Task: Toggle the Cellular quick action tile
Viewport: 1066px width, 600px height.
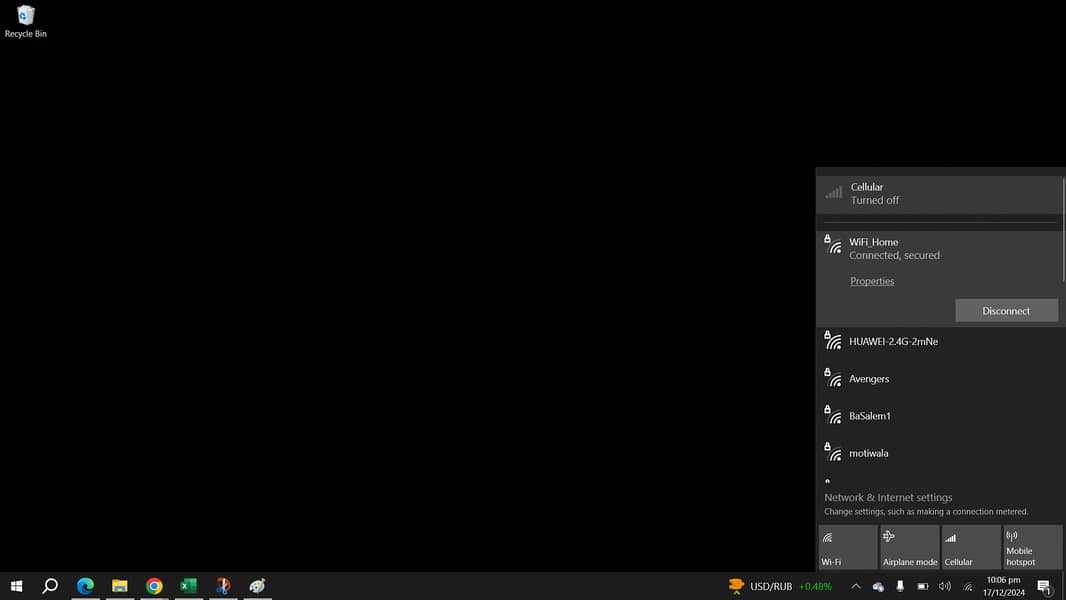Action: tap(972, 547)
